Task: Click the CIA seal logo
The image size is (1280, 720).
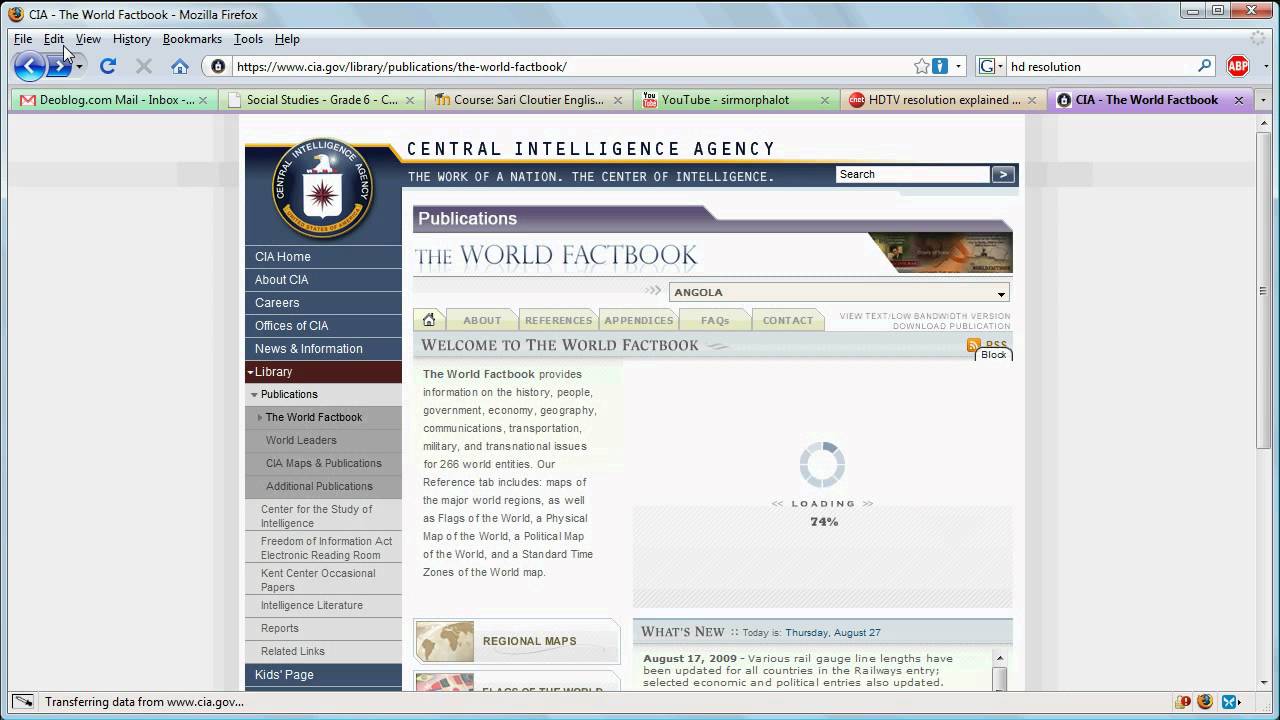Action: 322,188
